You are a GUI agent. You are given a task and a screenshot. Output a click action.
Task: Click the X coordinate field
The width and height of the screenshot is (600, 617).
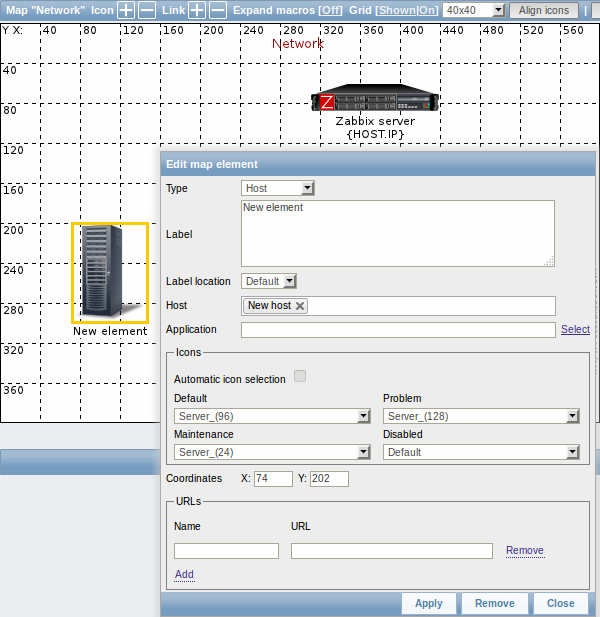click(x=273, y=478)
